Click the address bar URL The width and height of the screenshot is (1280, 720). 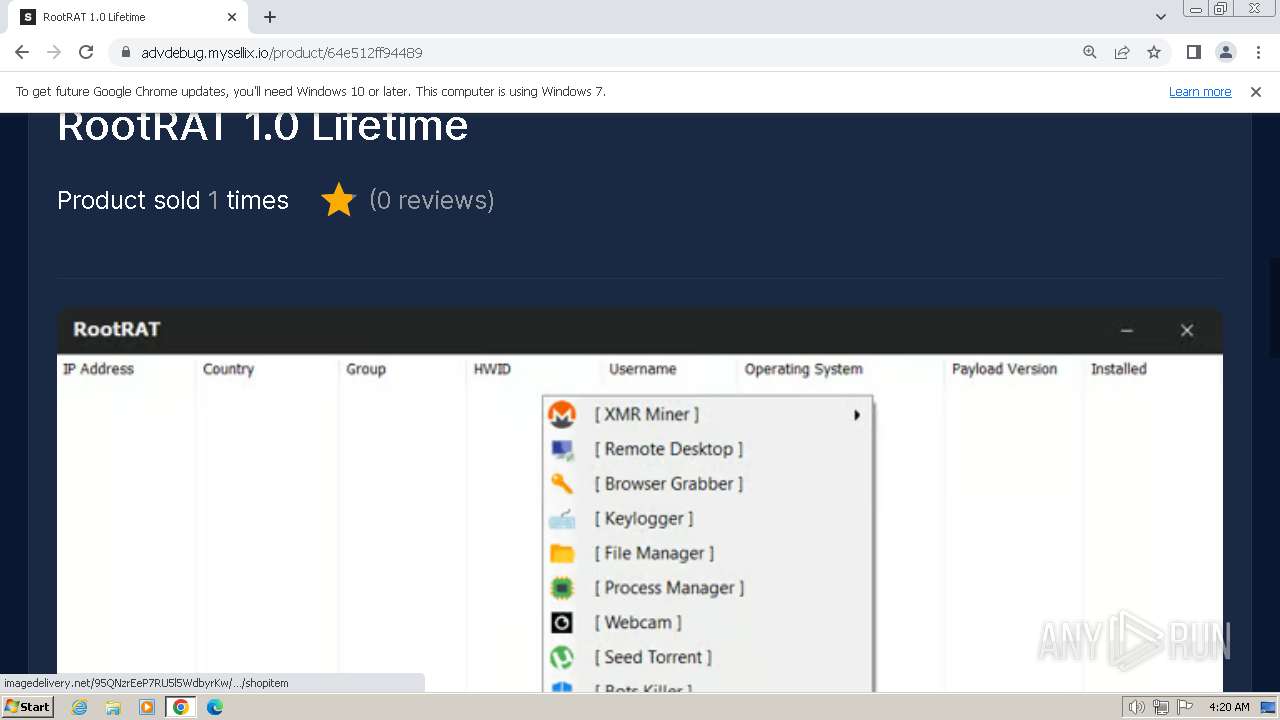coord(281,53)
